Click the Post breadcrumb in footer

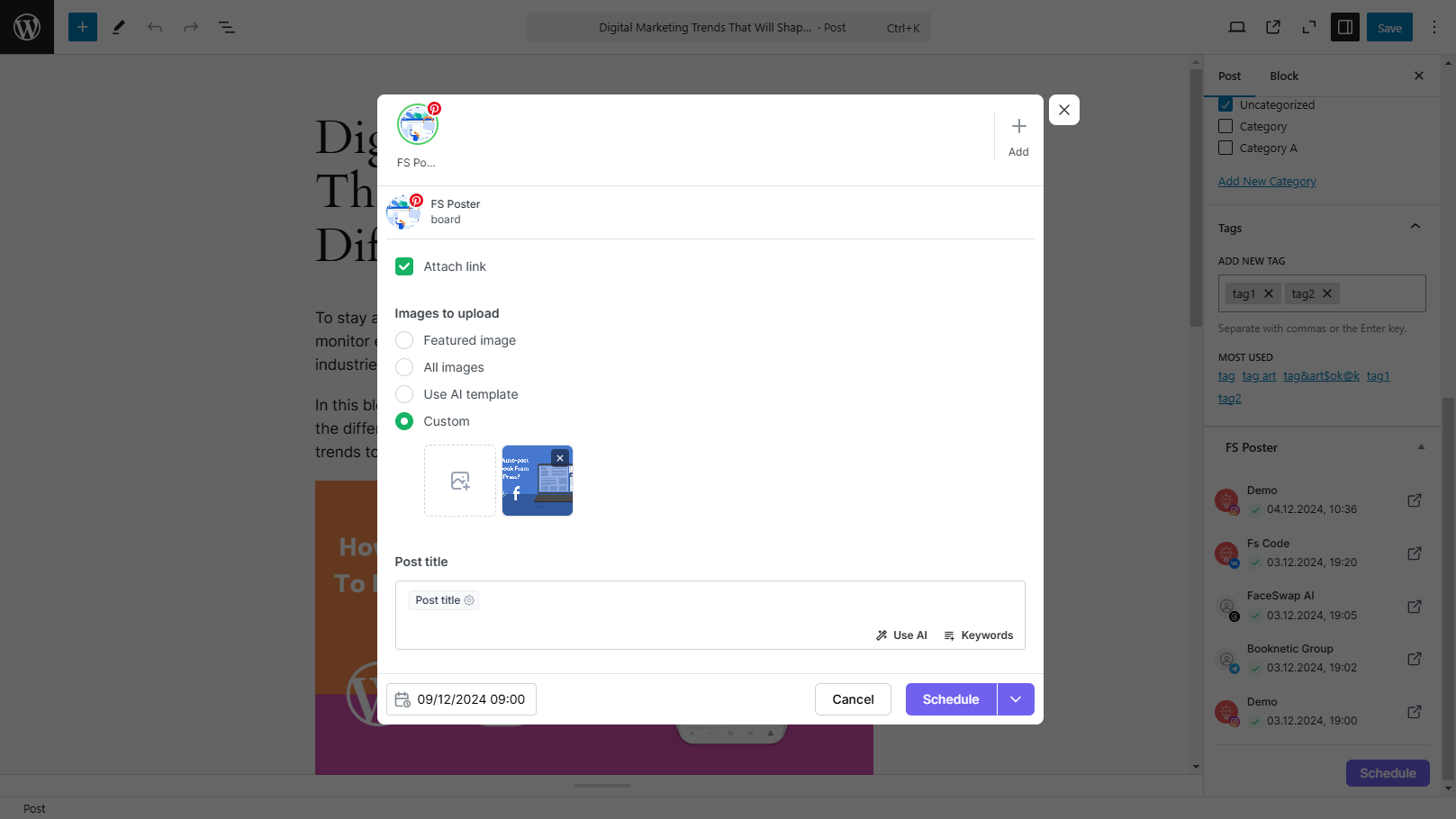pos(34,809)
